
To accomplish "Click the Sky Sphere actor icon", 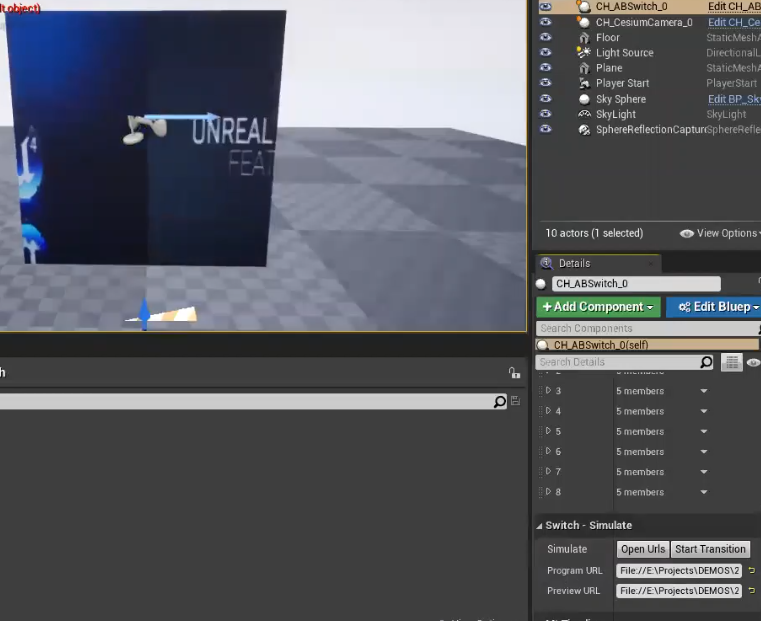I will click(584, 99).
